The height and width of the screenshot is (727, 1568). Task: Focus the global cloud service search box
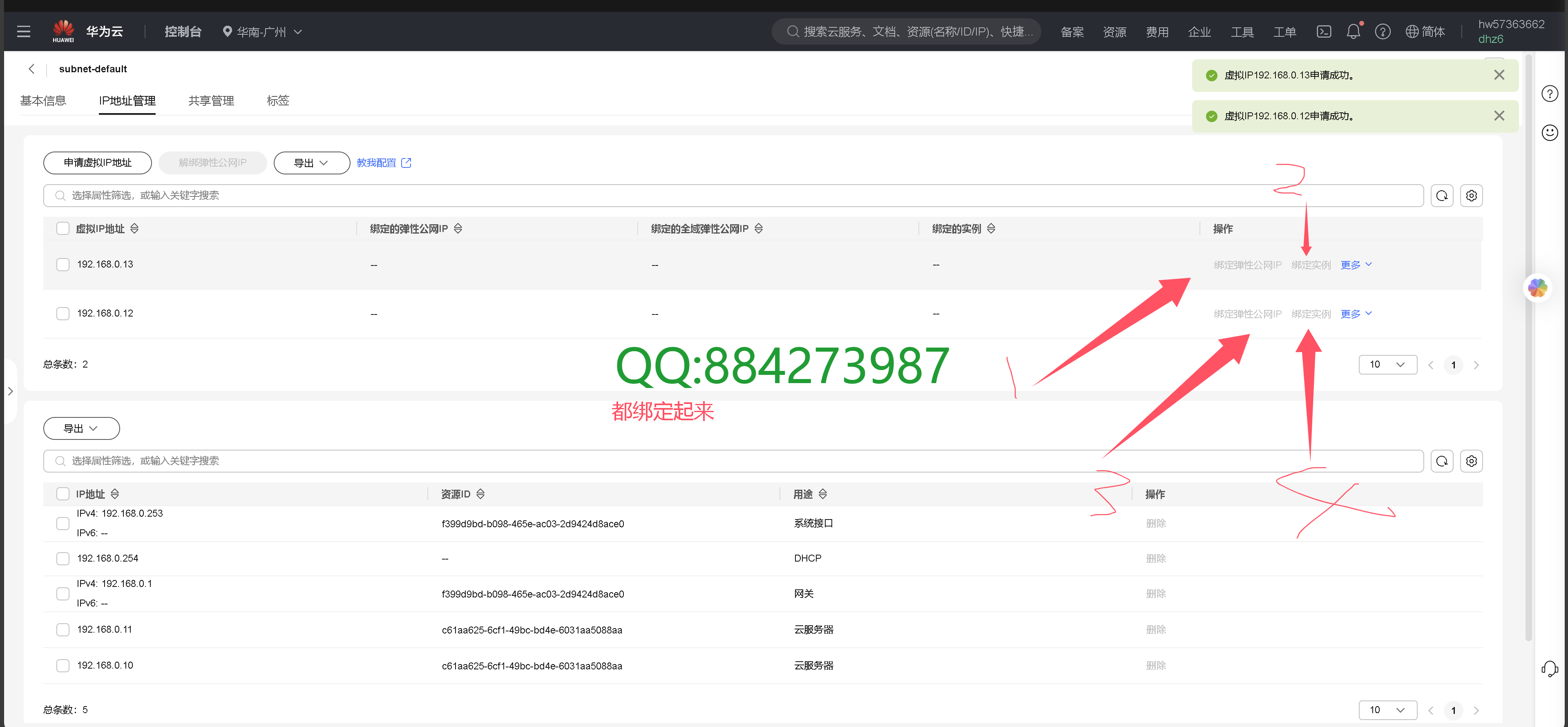[x=906, y=31]
